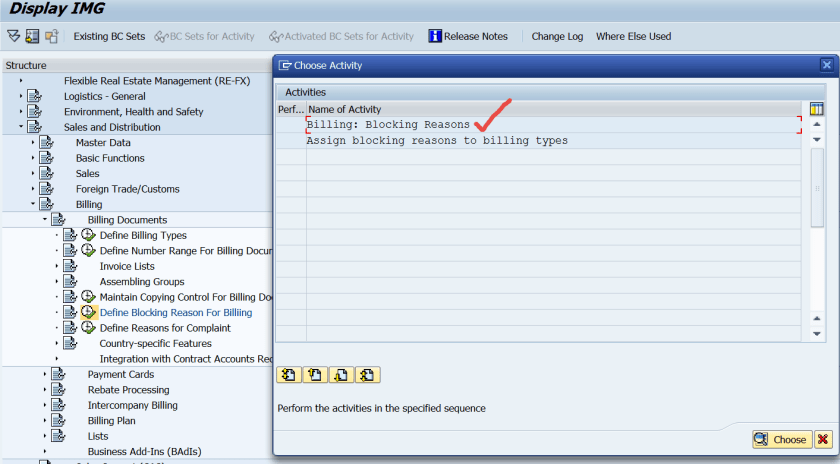Expand the Master Data node
Image resolution: width=840 pixels, height=464 pixels.
33,143
